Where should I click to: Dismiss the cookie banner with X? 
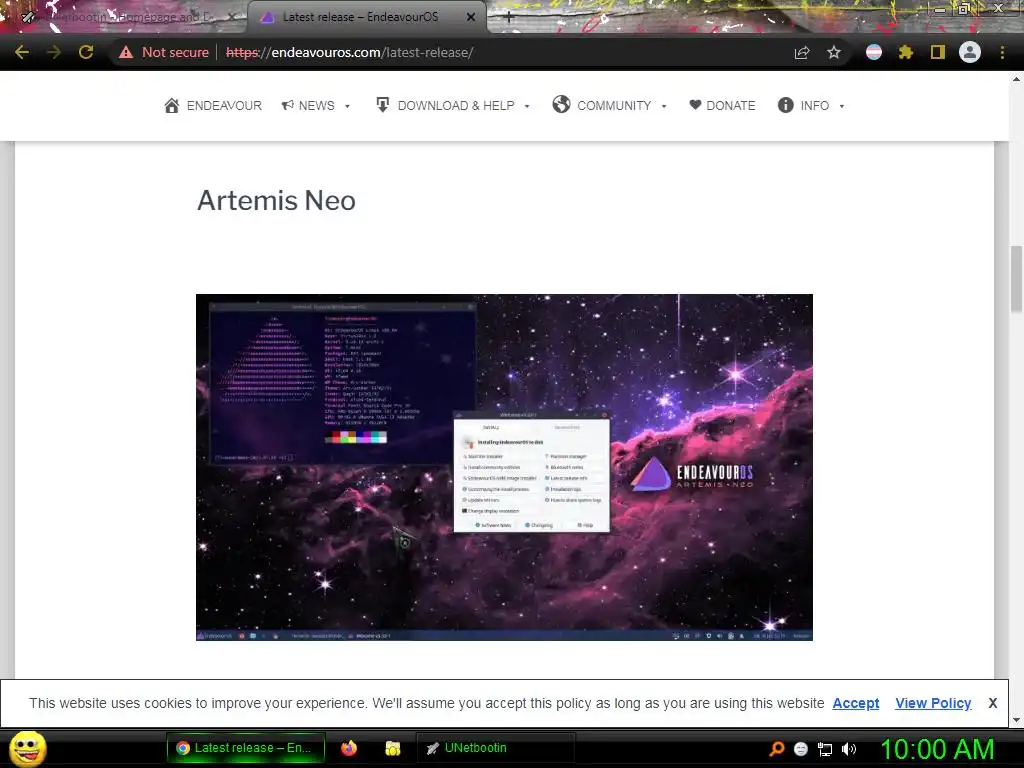pos(993,703)
